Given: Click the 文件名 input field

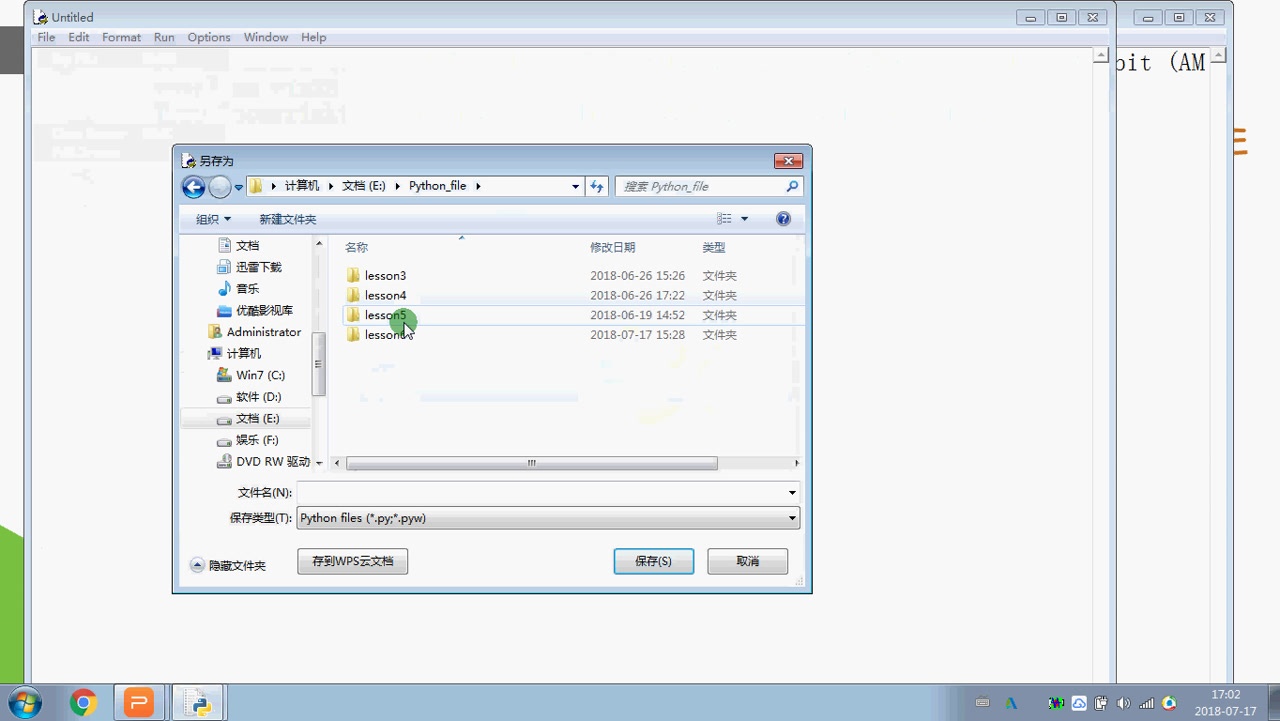Looking at the screenshot, I should click(x=541, y=492).
